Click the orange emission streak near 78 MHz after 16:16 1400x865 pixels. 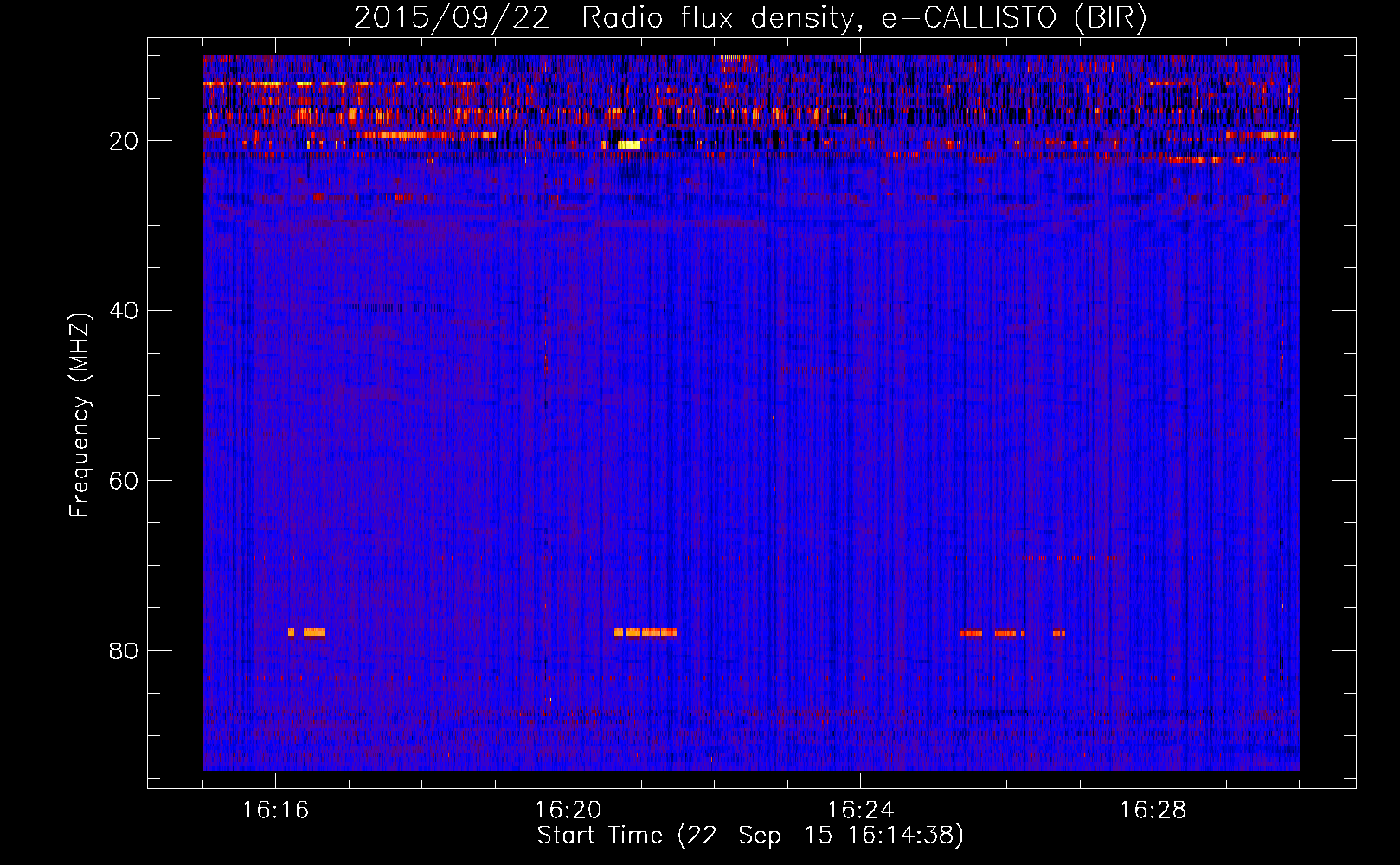(x=307, y=632)
